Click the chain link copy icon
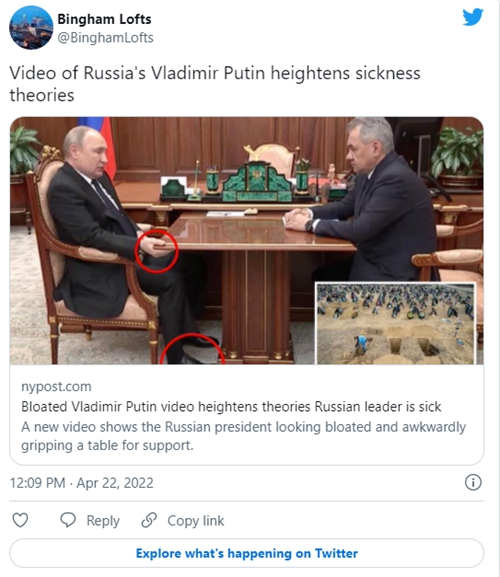 point(149,520)
